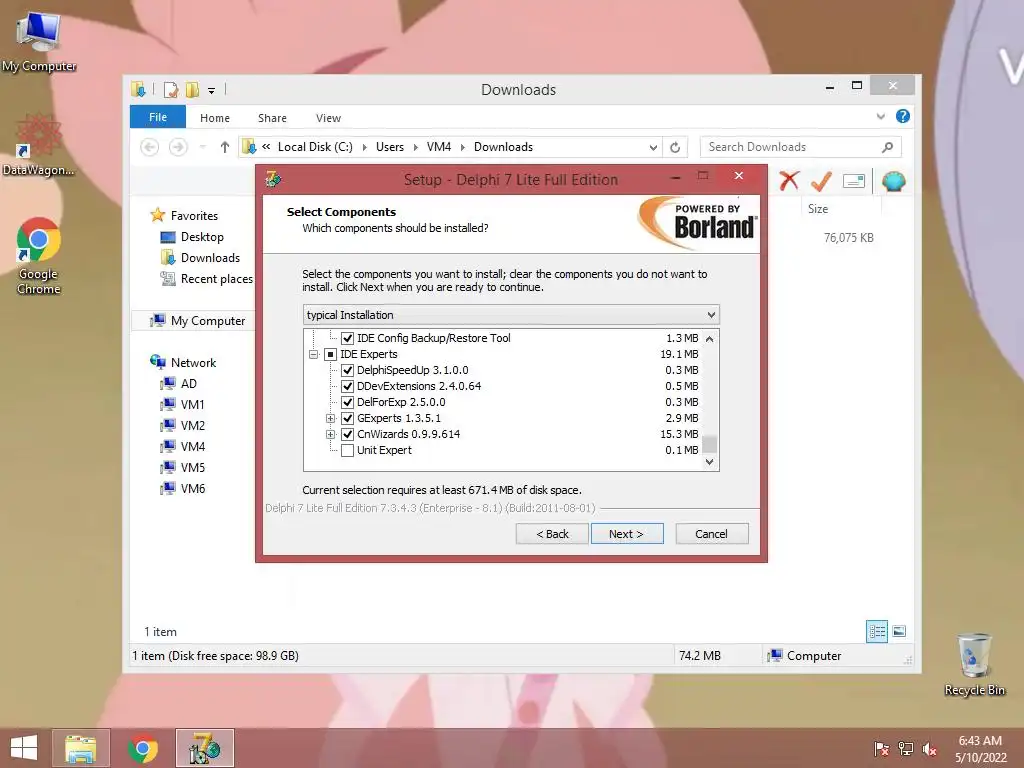Click the component list scroll down arrow

(x=709, y=462)
